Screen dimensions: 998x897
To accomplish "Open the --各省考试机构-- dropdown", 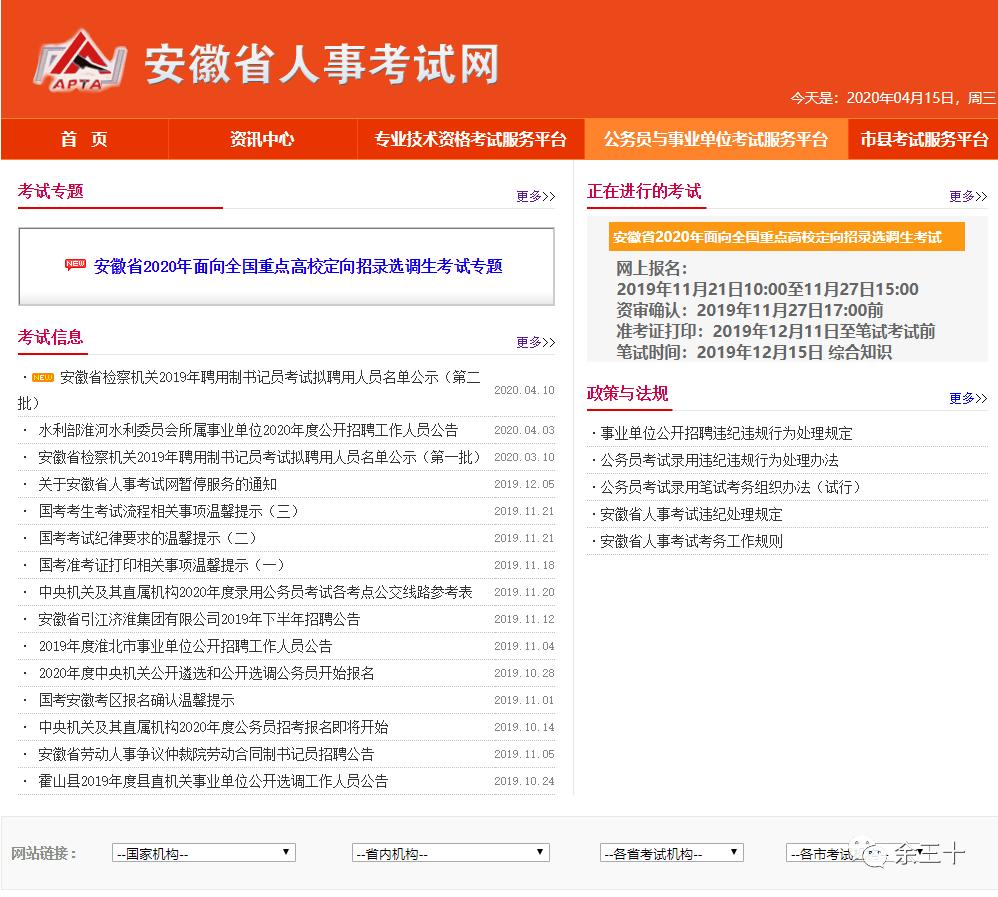I will pos(670,852).
